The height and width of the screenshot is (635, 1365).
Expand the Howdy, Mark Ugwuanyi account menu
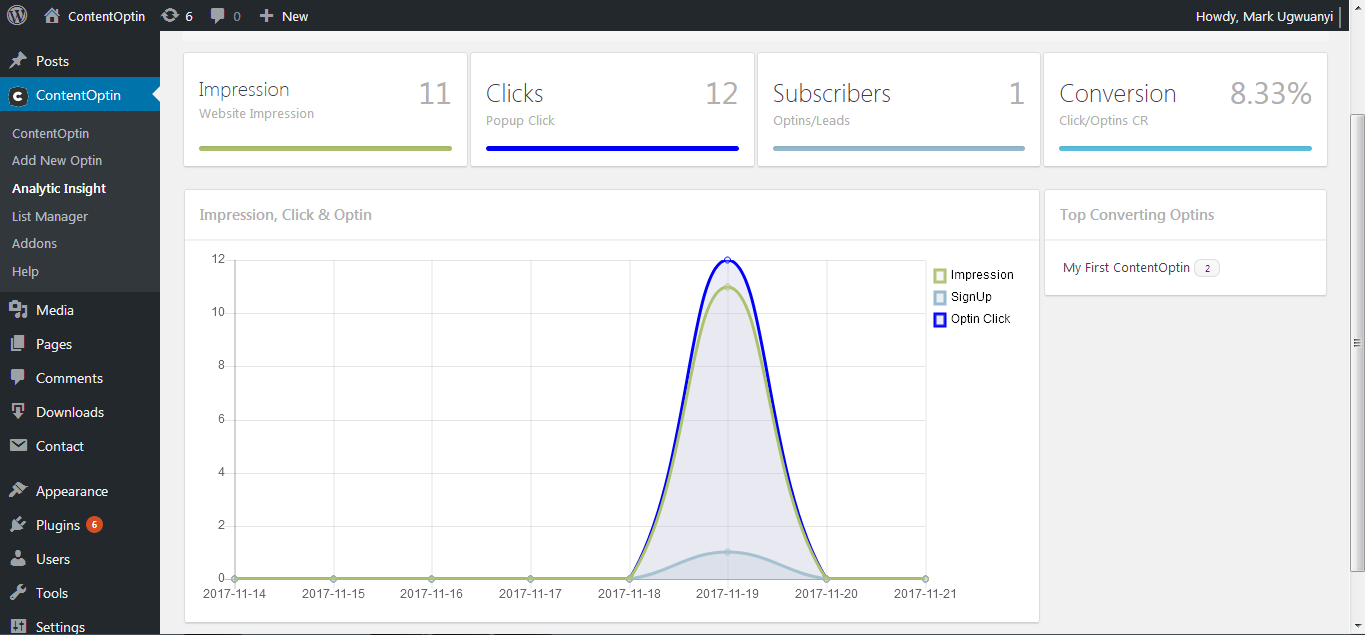(1265, 16)
